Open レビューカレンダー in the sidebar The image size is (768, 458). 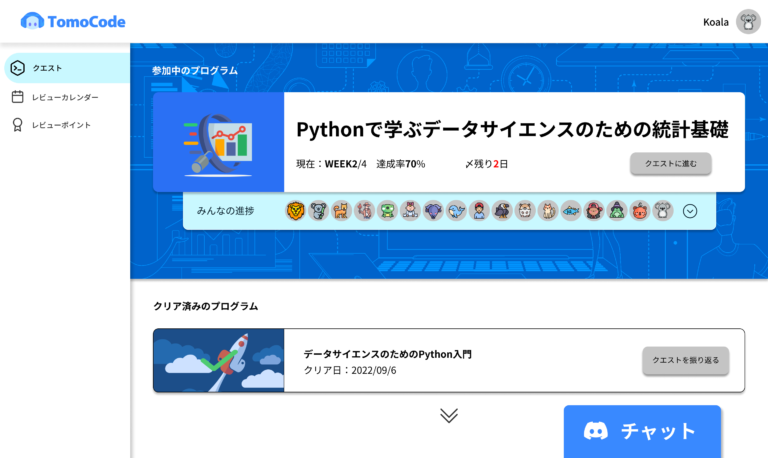point(67,97)
